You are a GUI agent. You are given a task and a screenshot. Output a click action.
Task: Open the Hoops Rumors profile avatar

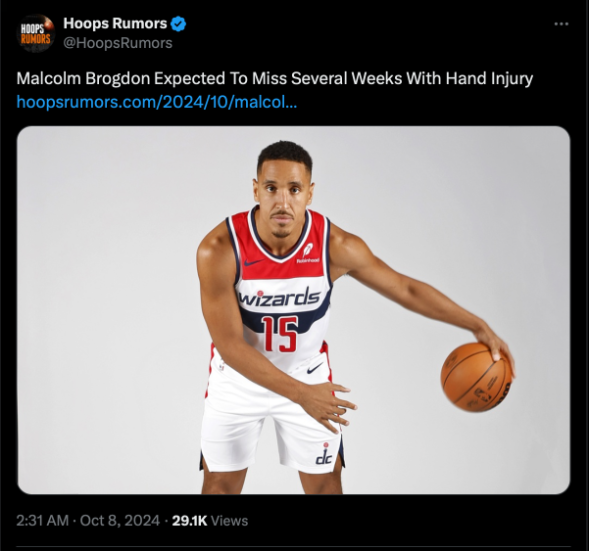coord(36,33)
